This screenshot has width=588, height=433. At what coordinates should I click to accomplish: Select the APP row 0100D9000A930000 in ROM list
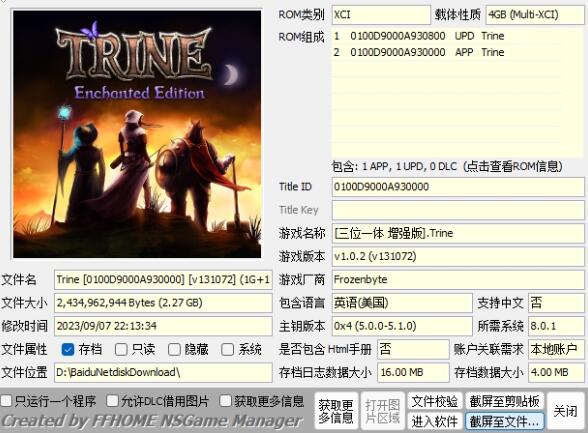click(x=446, y=52)
